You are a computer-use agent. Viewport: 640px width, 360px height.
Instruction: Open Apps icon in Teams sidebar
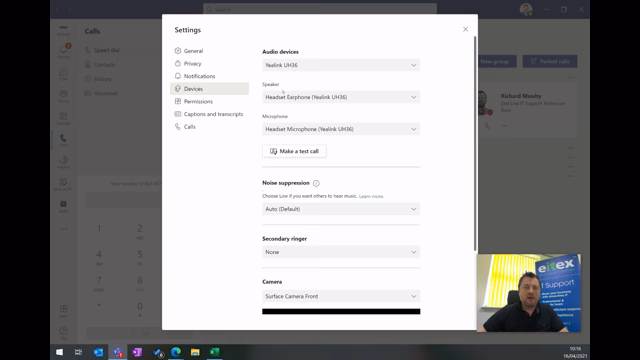click(x=63, y=311)
